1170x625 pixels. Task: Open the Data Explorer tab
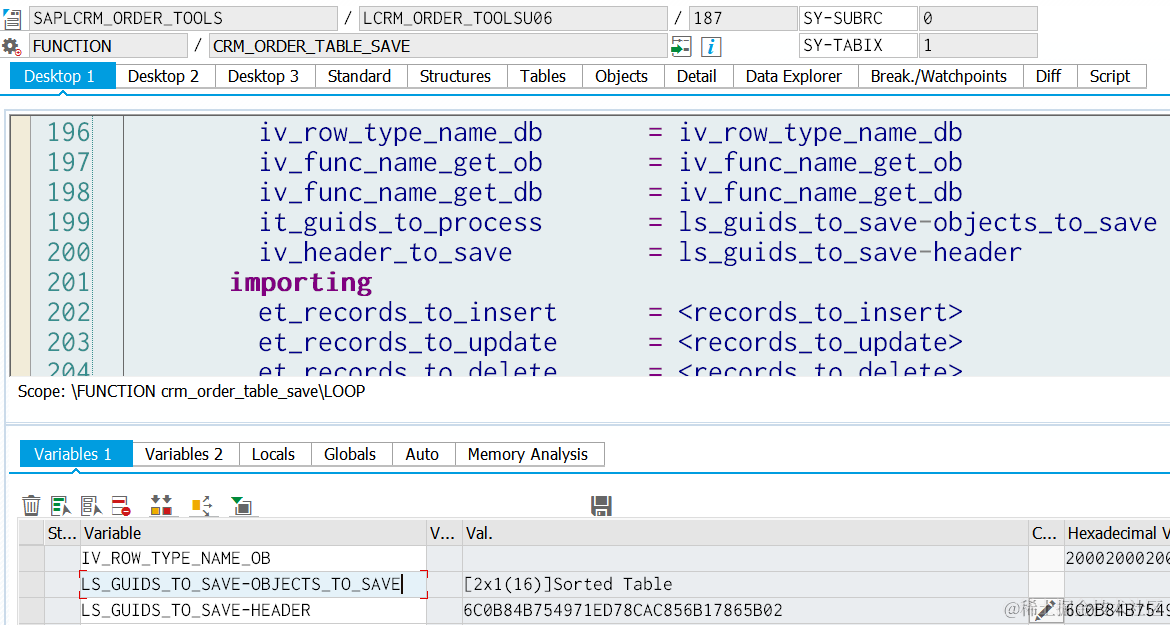point(794,76)
